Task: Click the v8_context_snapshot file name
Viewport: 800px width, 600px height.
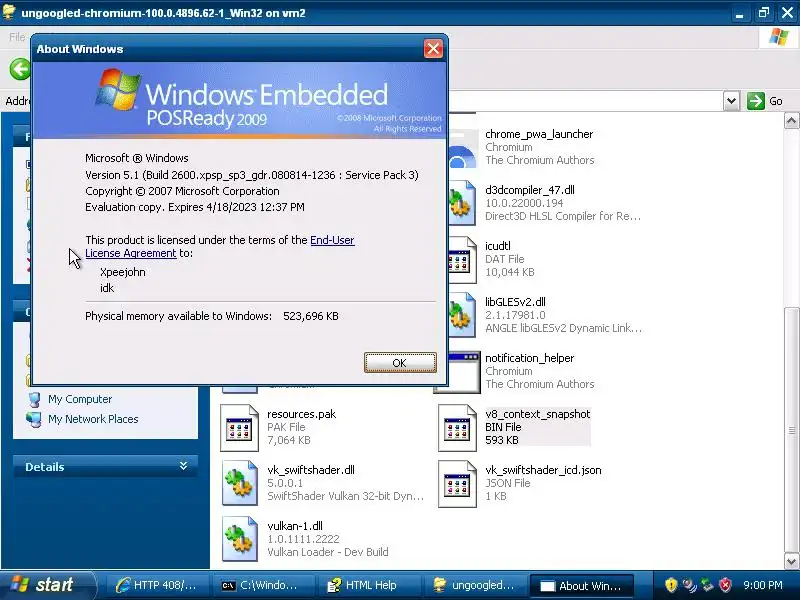Action: (x=538, y=414)
